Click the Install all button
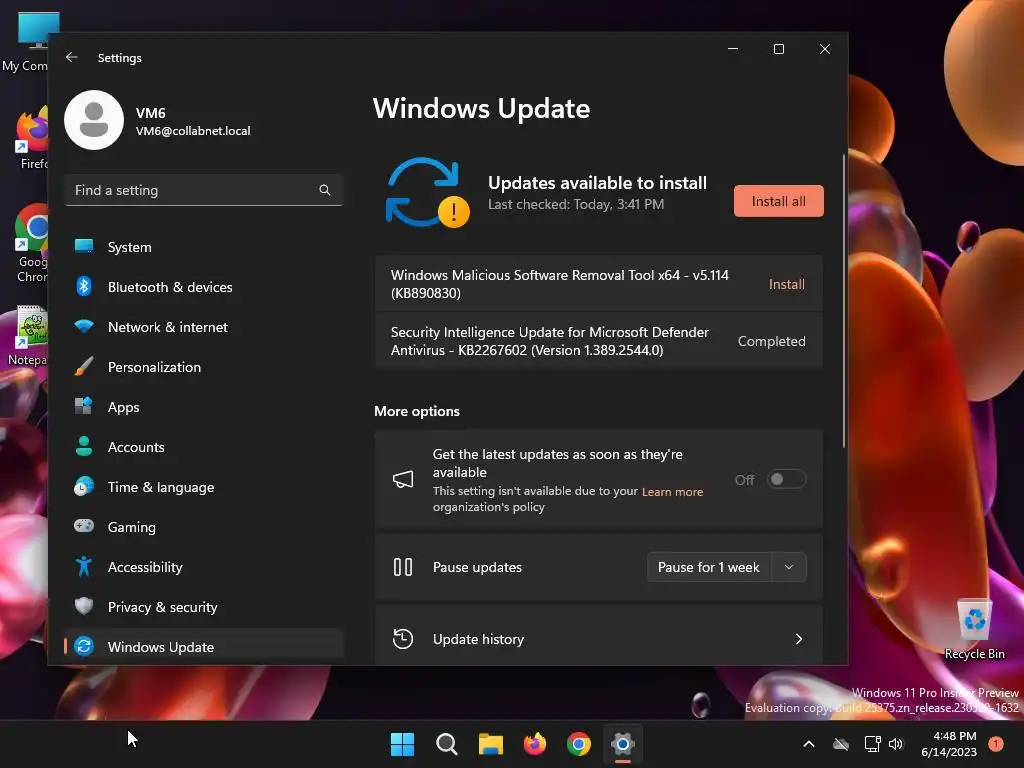Screen dimensions: 1024x768 [x=778, y=201]
